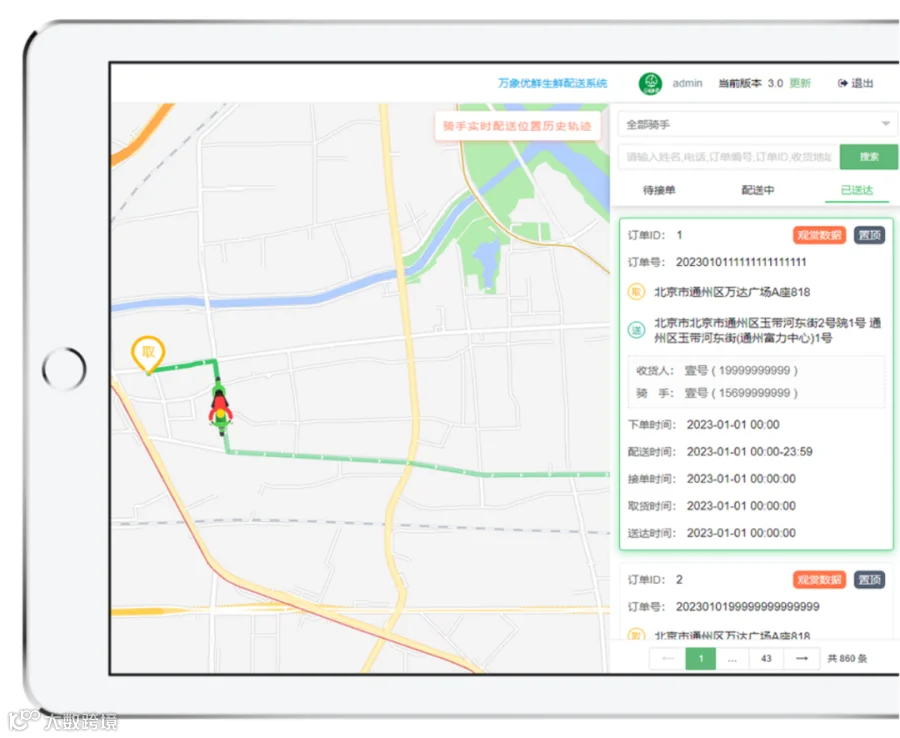Click the green 搜索 search button

click(x=868, y=157)
